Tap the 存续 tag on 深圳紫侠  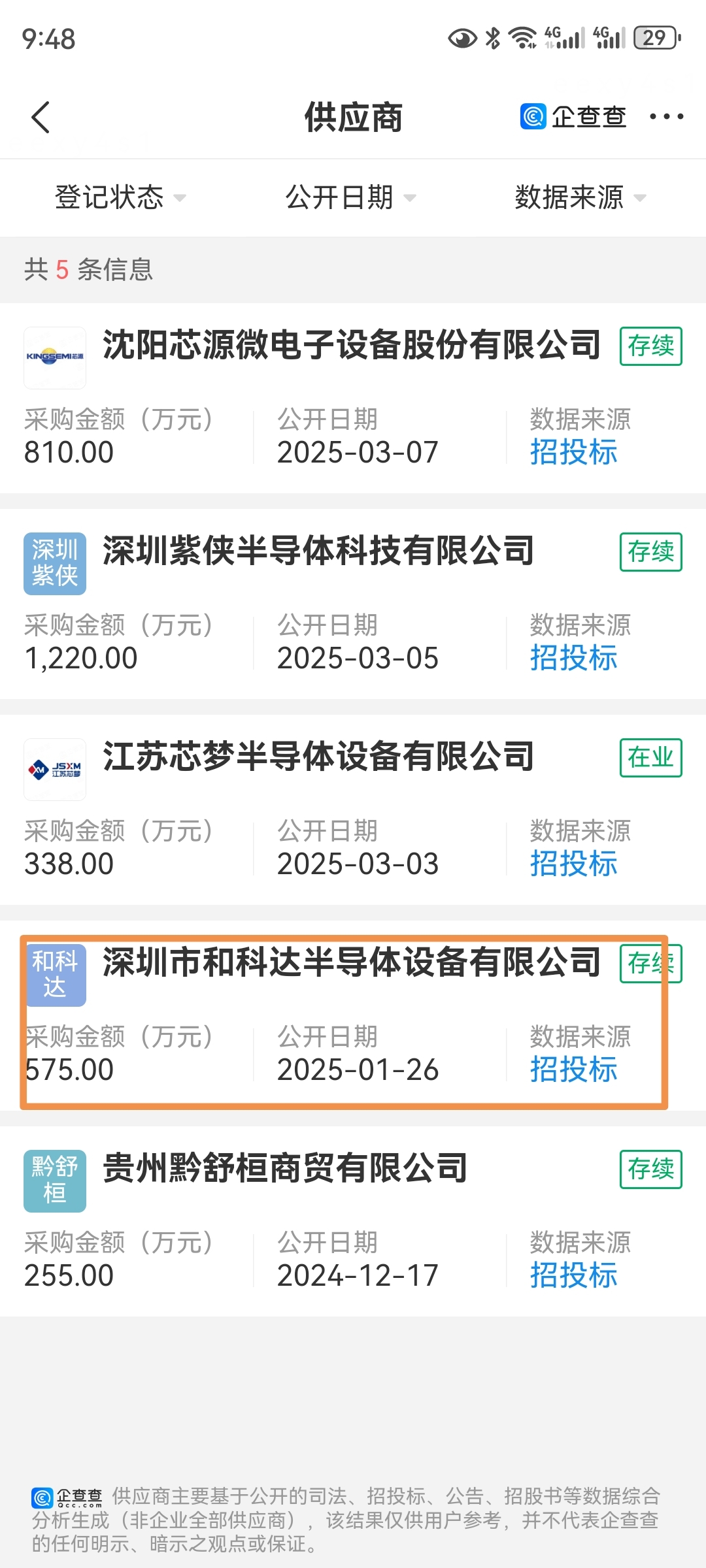[x=651, y=552]
